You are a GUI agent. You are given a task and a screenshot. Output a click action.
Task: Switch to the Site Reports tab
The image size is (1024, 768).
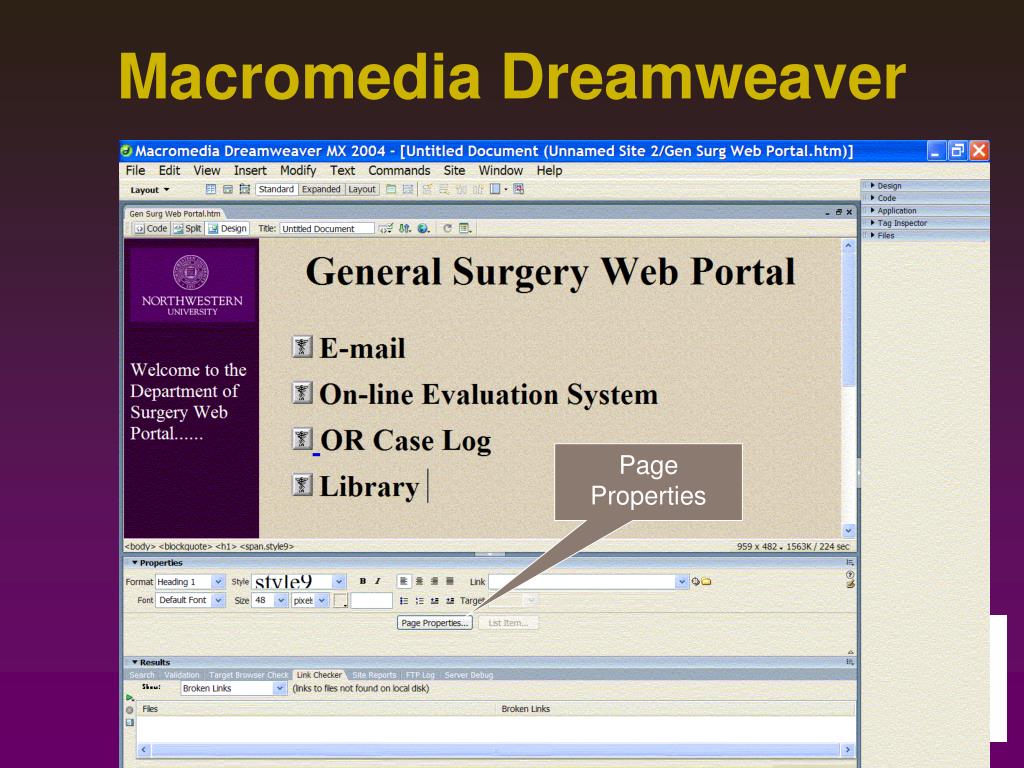click(x=374, y=675)
